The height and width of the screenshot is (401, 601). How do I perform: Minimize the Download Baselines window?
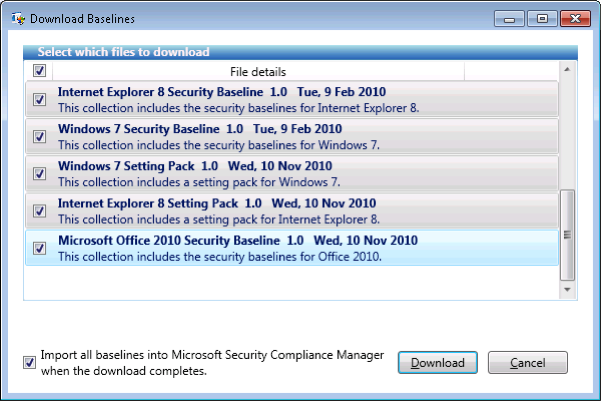tap(509, 18)
